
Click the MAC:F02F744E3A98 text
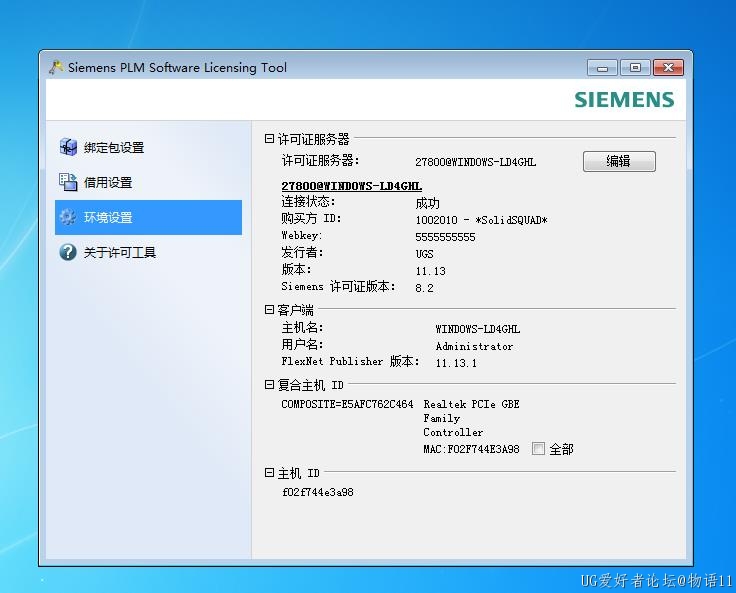coord(471,449)
